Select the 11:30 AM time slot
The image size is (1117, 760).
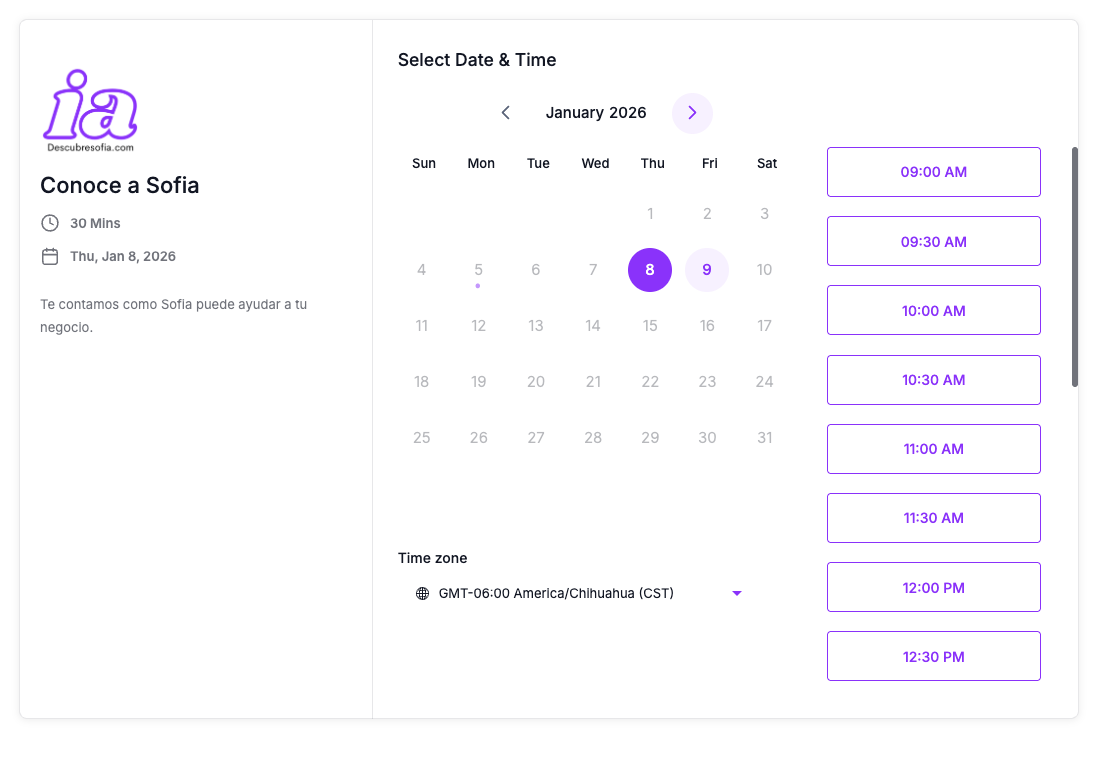tap(933, 518)
